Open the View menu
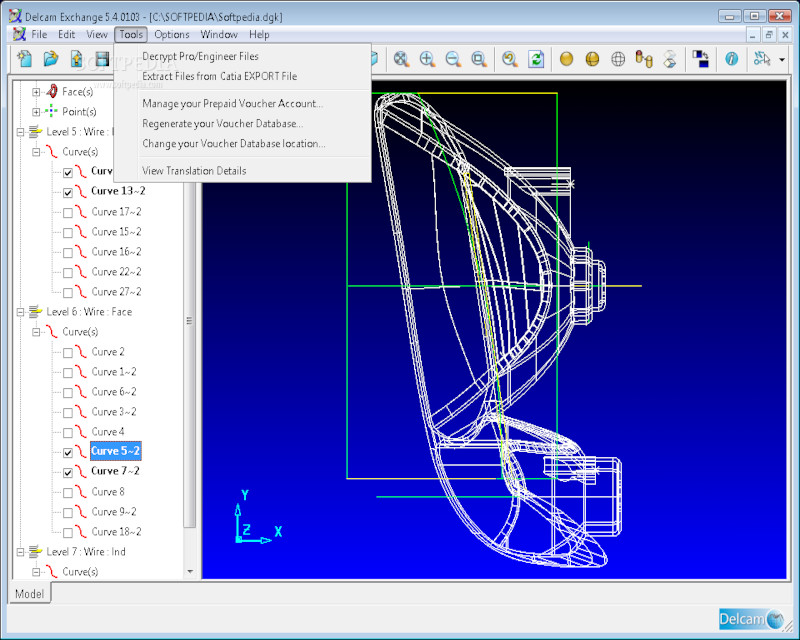 click(x=96, y=35)
